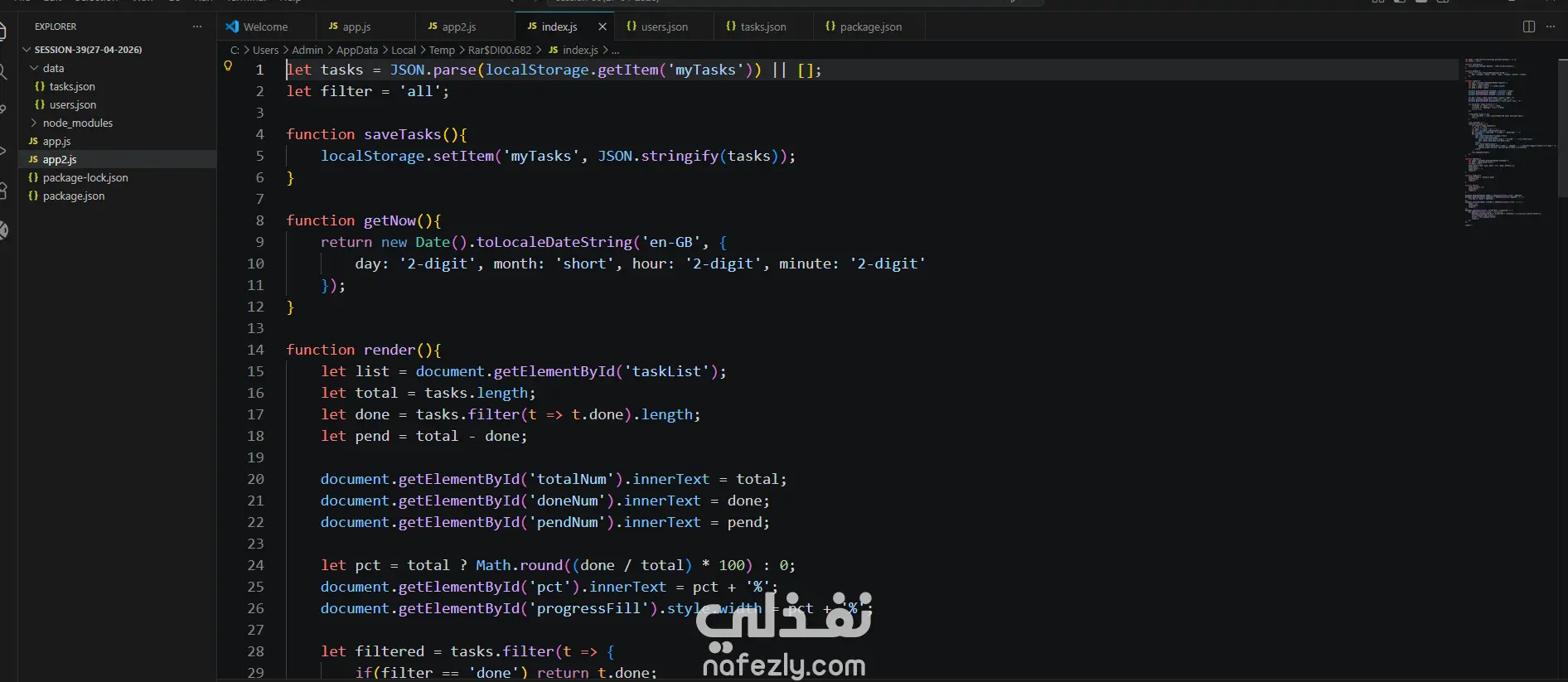Viewport: 1568px width, 682px height.
Task: Click the C: breadcrumb segment
Action: click(x=235, y=50)
